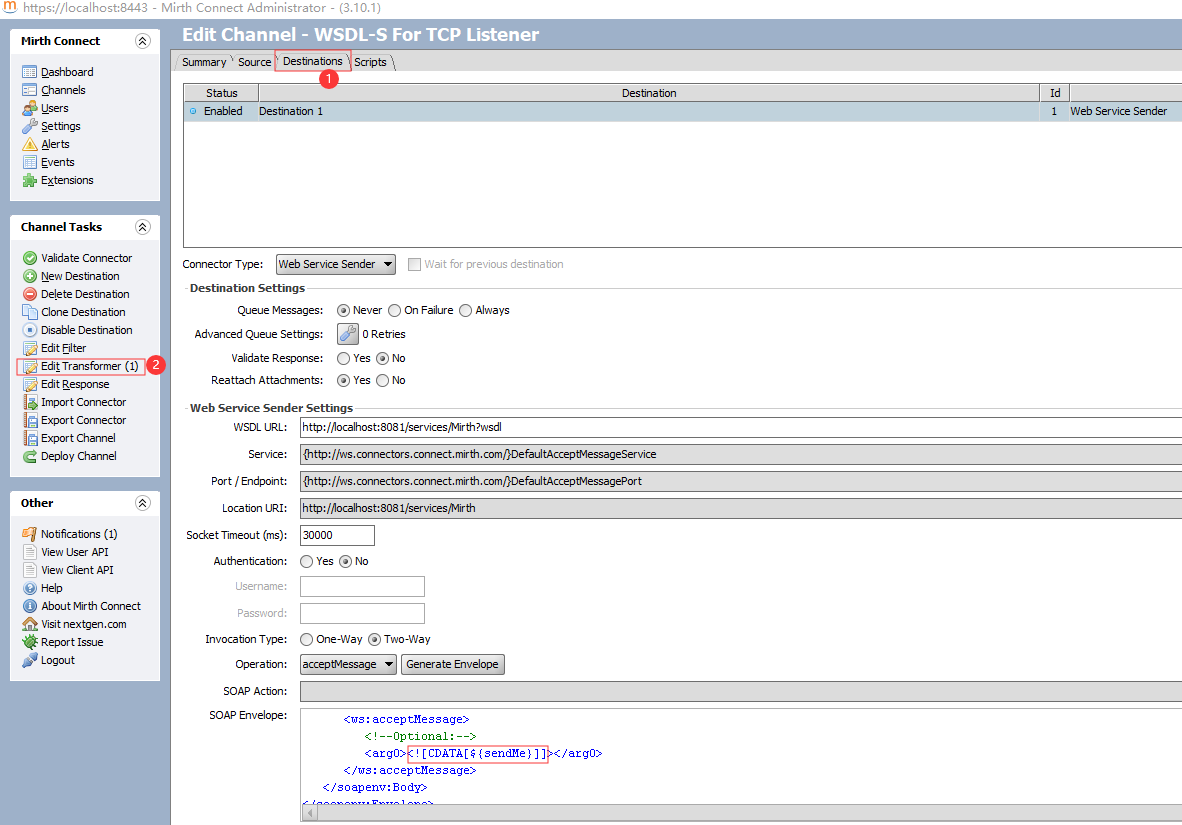Viewport: 1182px width, 825px height.
Task: Open Visit nextgen.com link
Action: point(84,624)
